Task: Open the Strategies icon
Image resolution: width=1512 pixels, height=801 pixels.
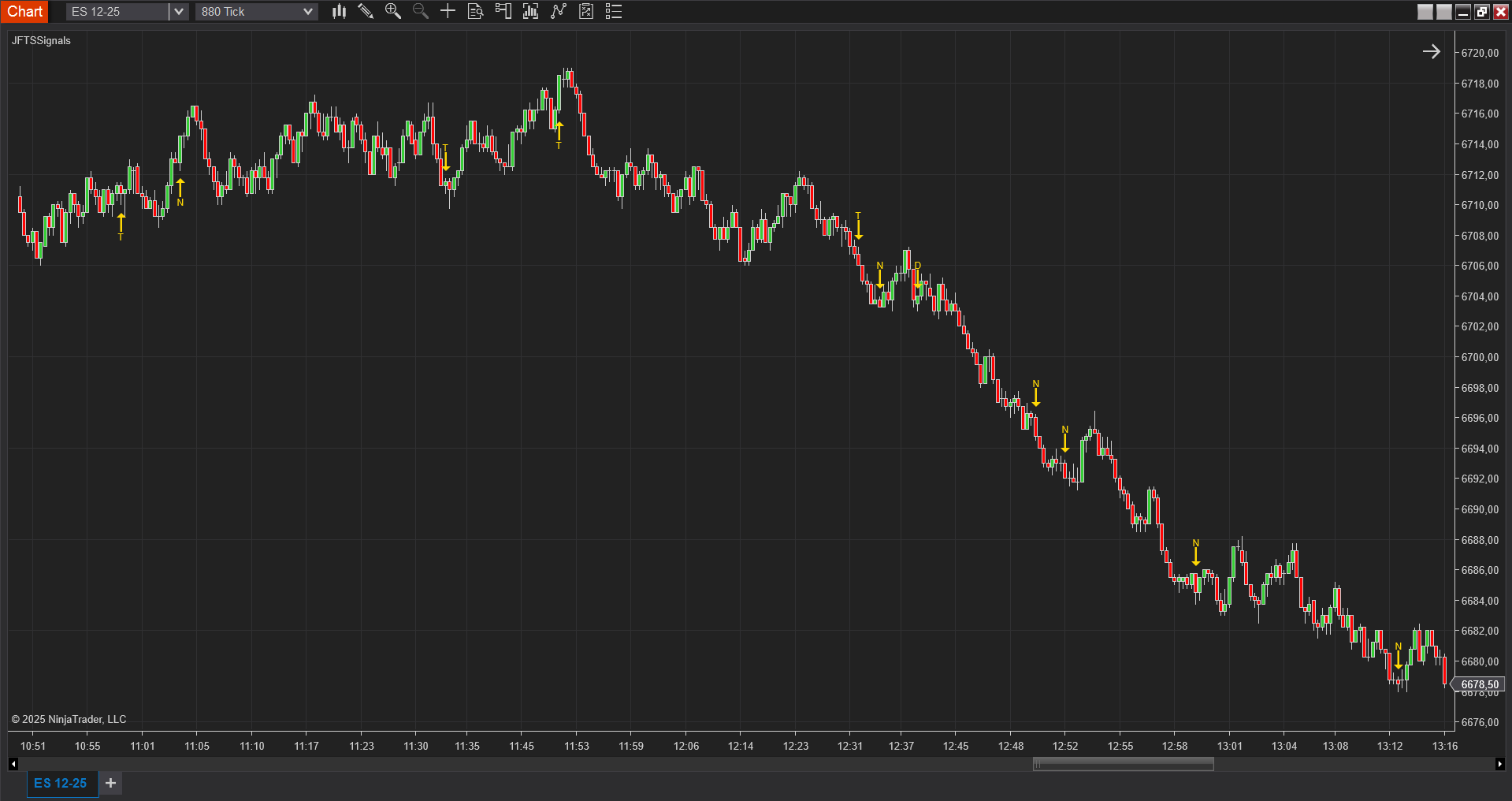Action: click(x=586, y=11)
